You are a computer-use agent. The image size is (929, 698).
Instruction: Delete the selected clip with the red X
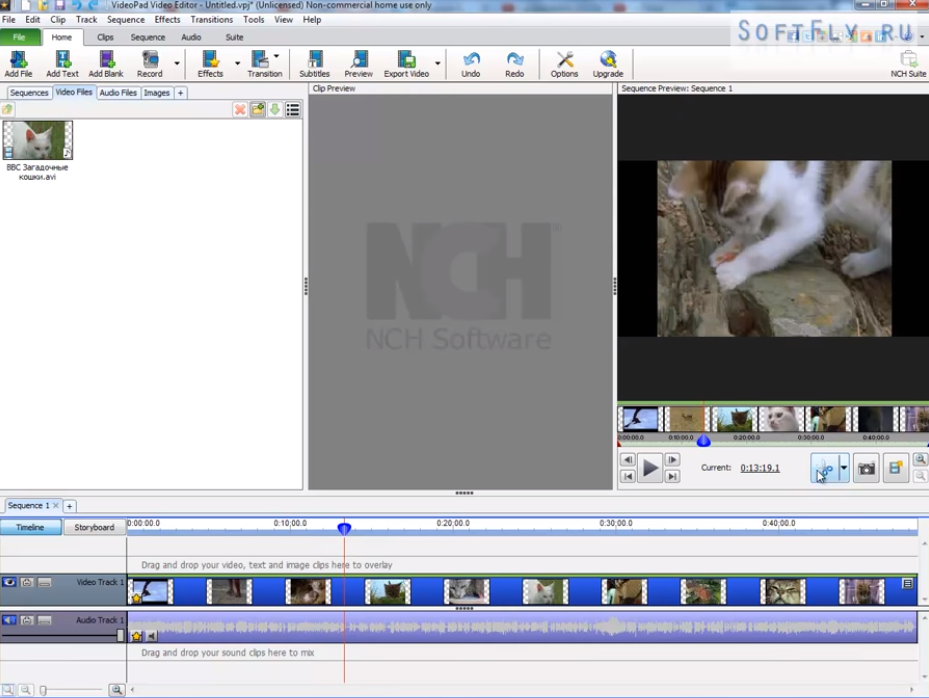240,110
